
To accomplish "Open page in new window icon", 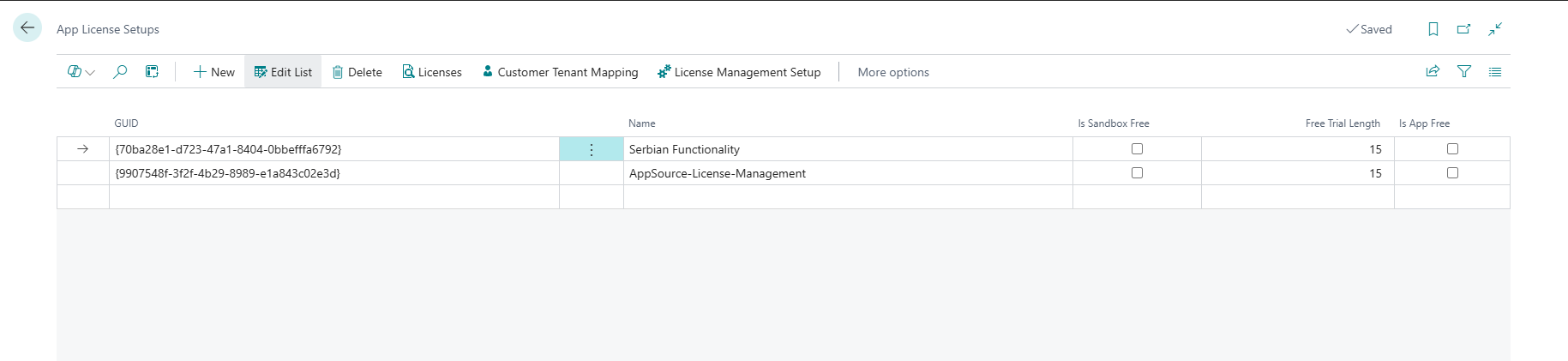I will pos(1463,29).
